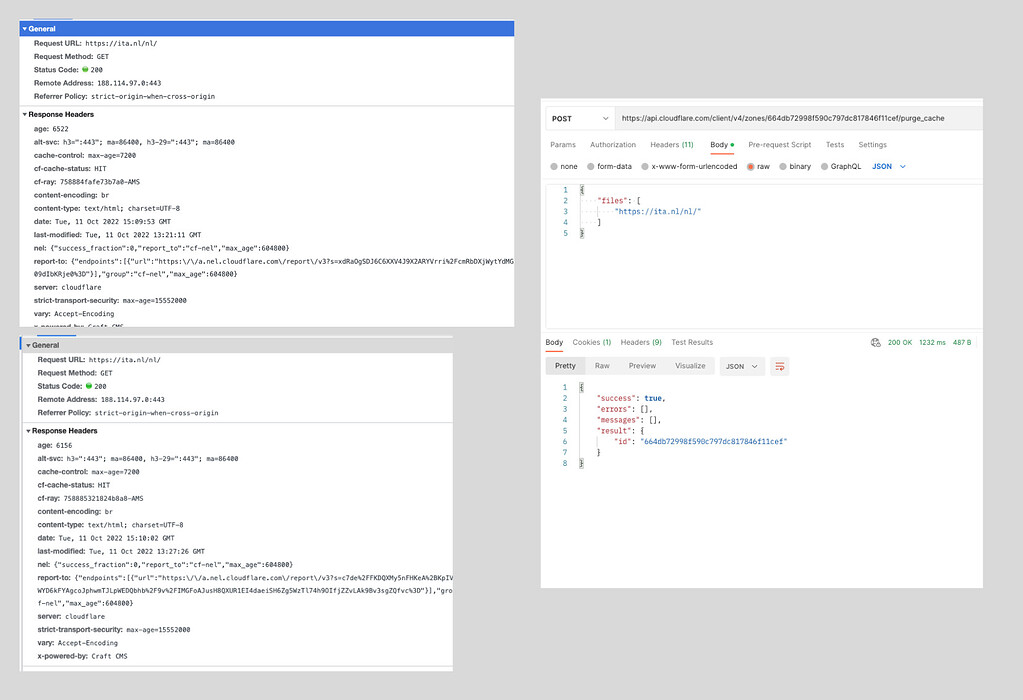Screen dimensions: 1023x700
Task: Click the fold chevron beside the result object
Action: [x=581, y=431]
